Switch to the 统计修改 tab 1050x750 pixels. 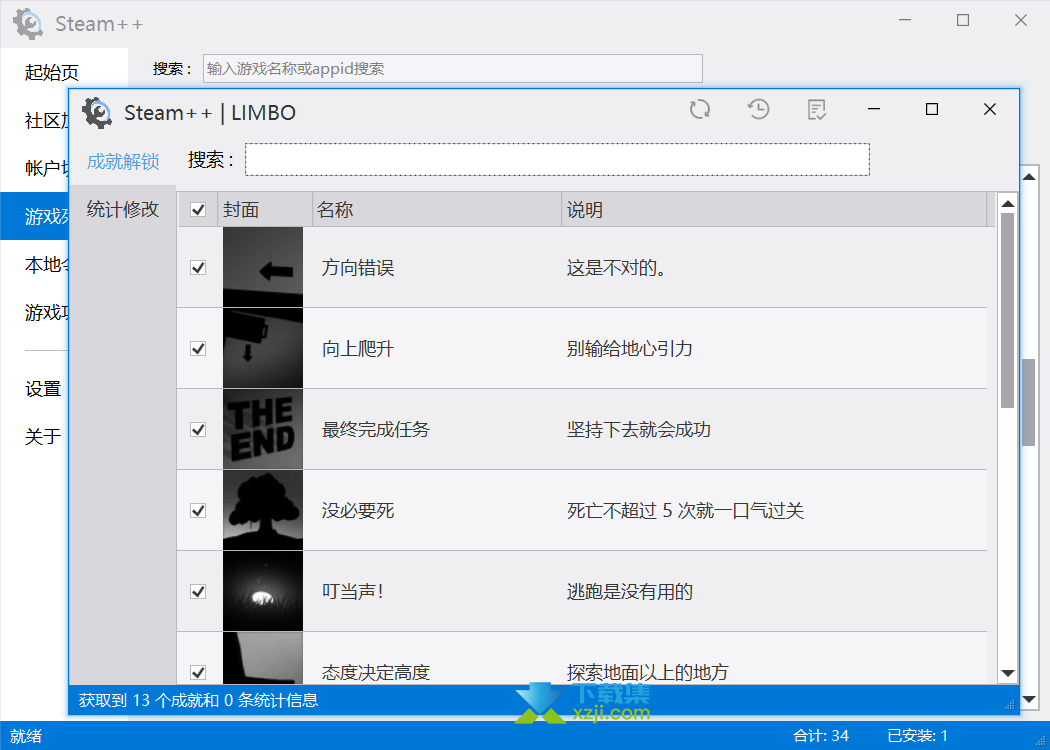point(123,210)
